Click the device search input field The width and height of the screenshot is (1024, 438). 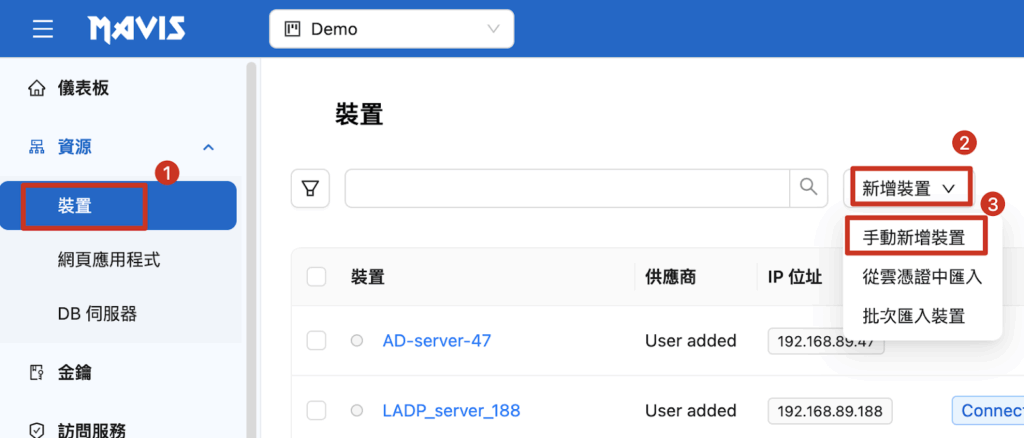(567, 188)
